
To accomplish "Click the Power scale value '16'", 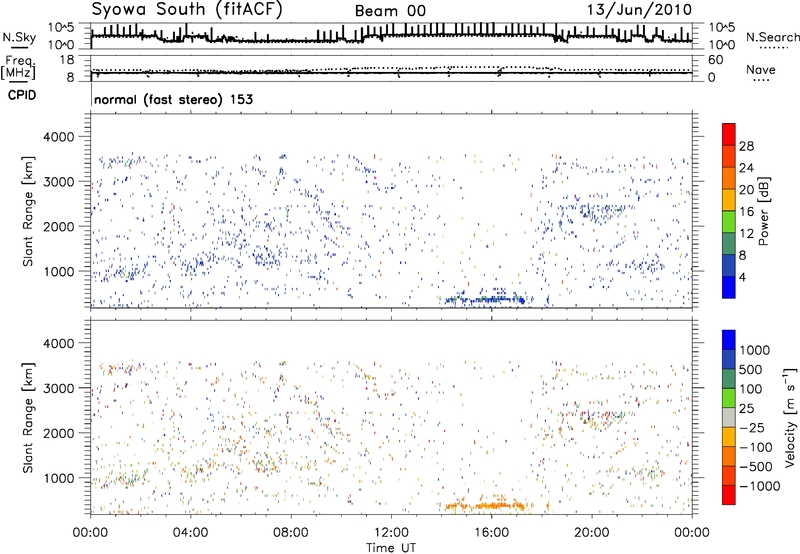I will pos(746,212).
